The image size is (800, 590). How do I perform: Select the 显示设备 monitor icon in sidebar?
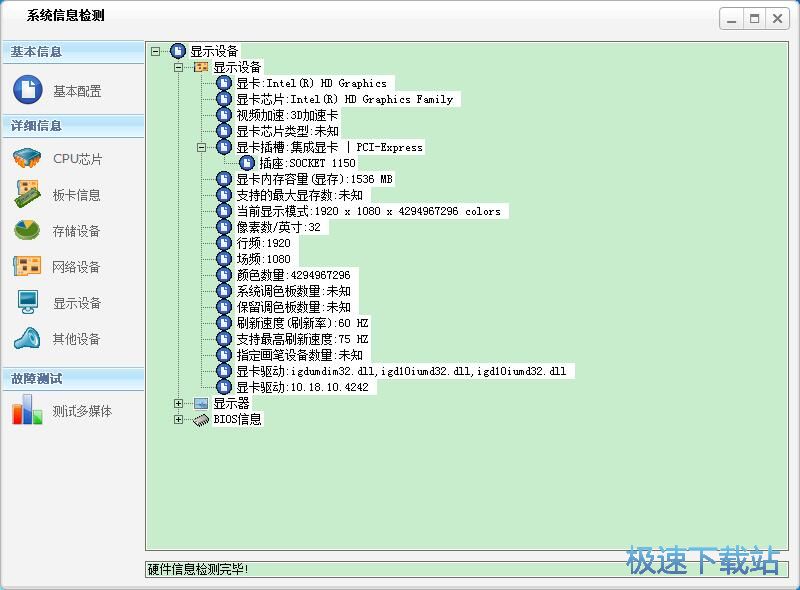(x=28, y=302)
